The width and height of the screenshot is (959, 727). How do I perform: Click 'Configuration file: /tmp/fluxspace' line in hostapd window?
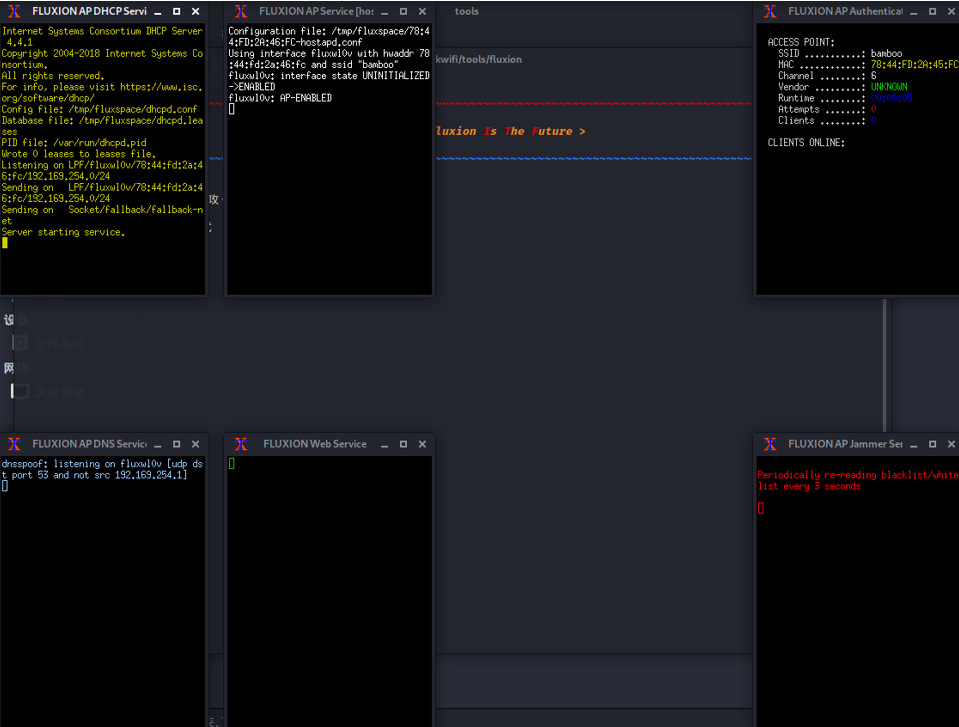coord(329,31)
